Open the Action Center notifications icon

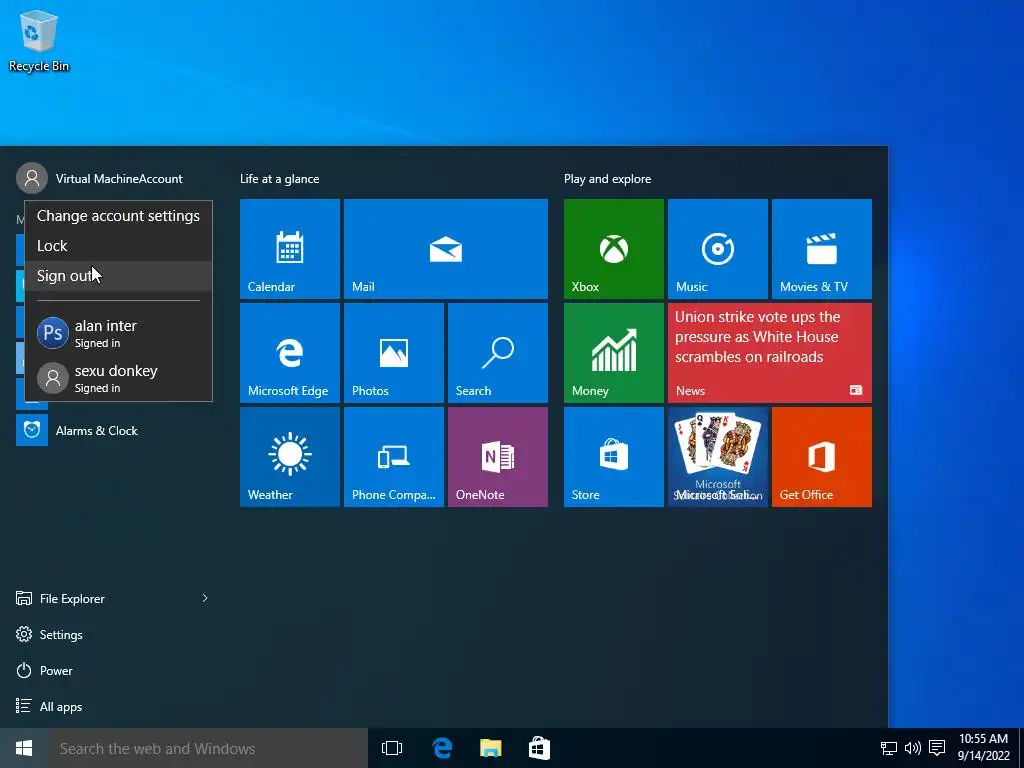click(x=937, y=748)
